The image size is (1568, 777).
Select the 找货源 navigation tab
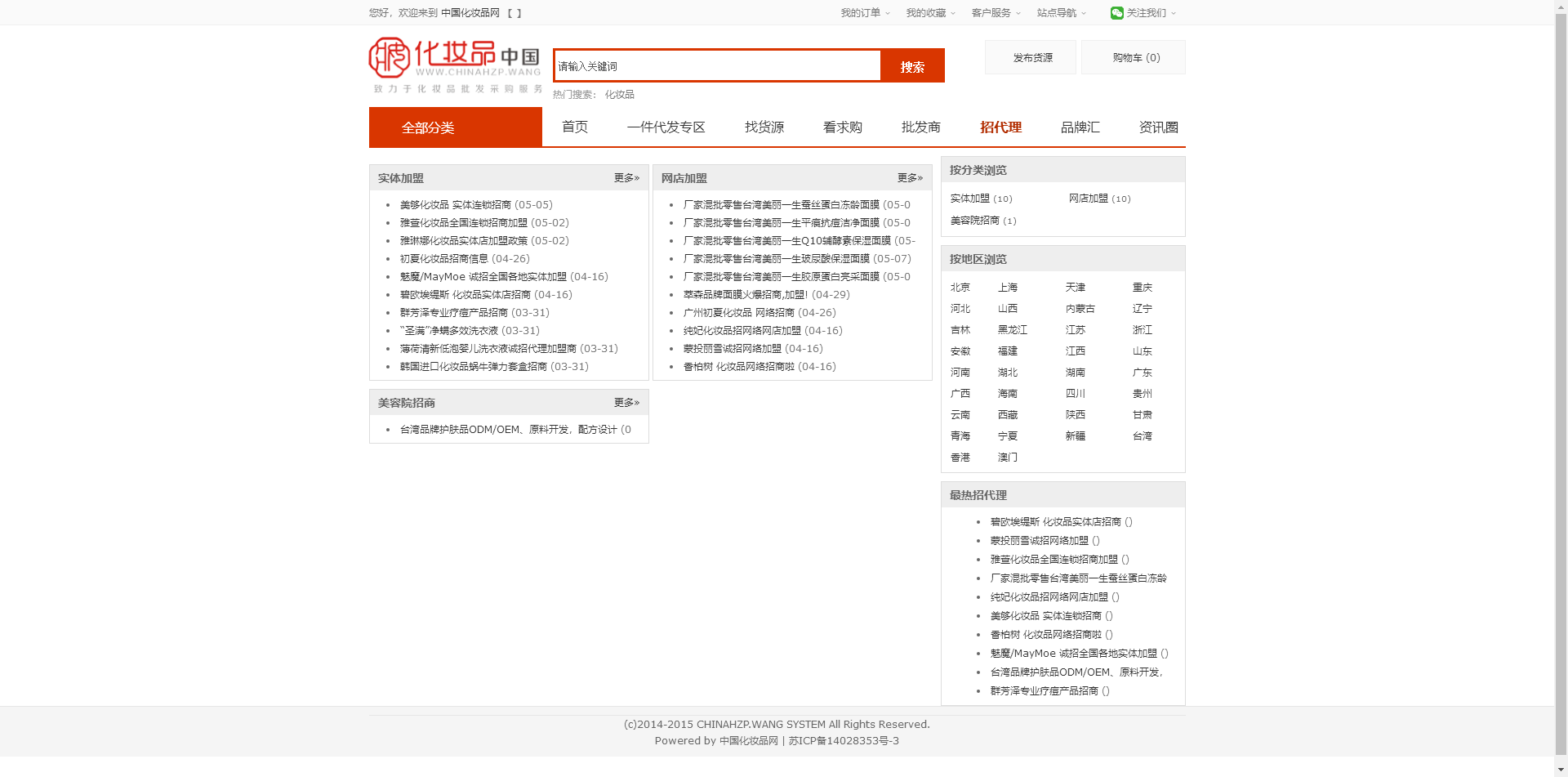click(x=764, y=127)
